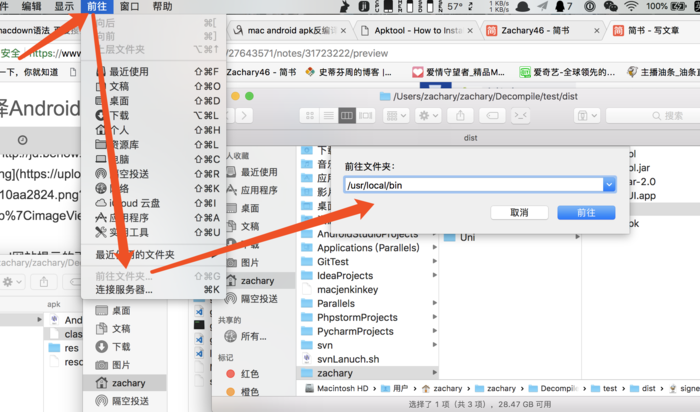Screen dimensions: 700x412
Task: Open the 窗口 menu in the menu bar
Action: click(129, 6)
